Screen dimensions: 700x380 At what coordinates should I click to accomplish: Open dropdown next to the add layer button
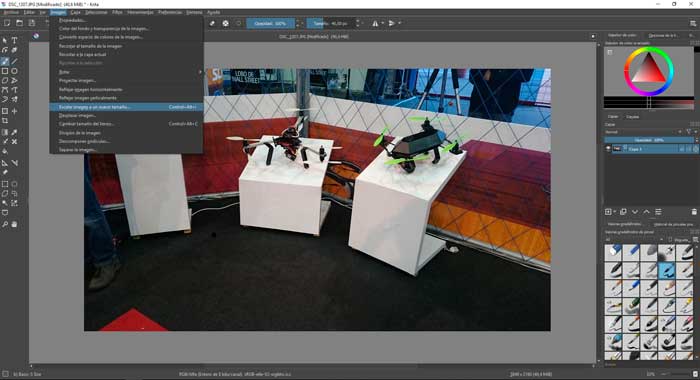pos(615,212)
